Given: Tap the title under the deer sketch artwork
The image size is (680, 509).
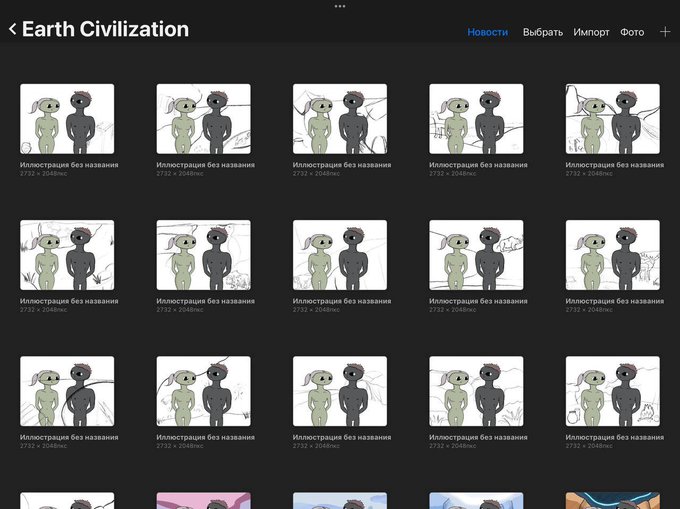Looking at the screenshot, I should click(615, 301).
